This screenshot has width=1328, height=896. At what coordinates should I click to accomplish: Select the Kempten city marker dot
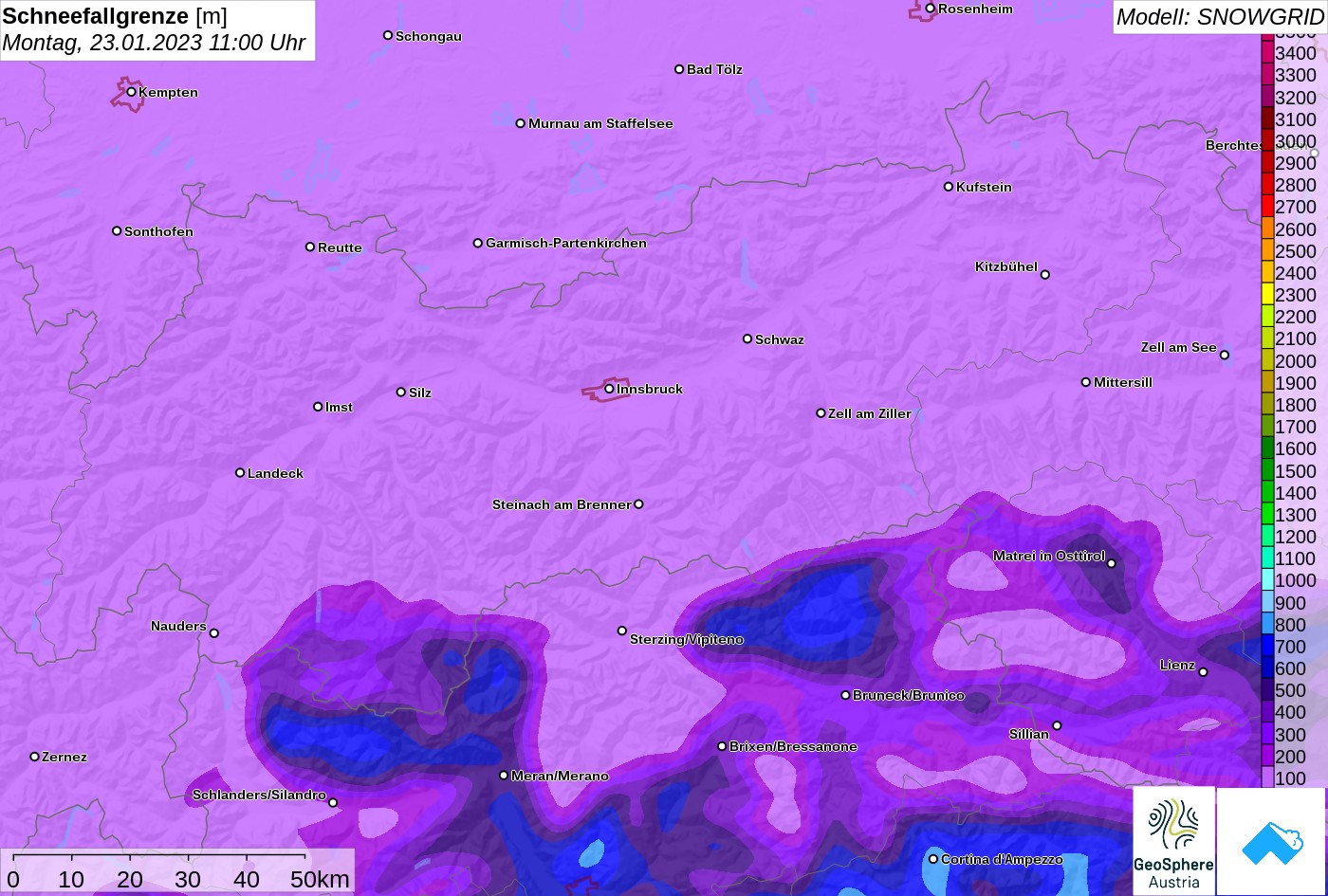131,92
